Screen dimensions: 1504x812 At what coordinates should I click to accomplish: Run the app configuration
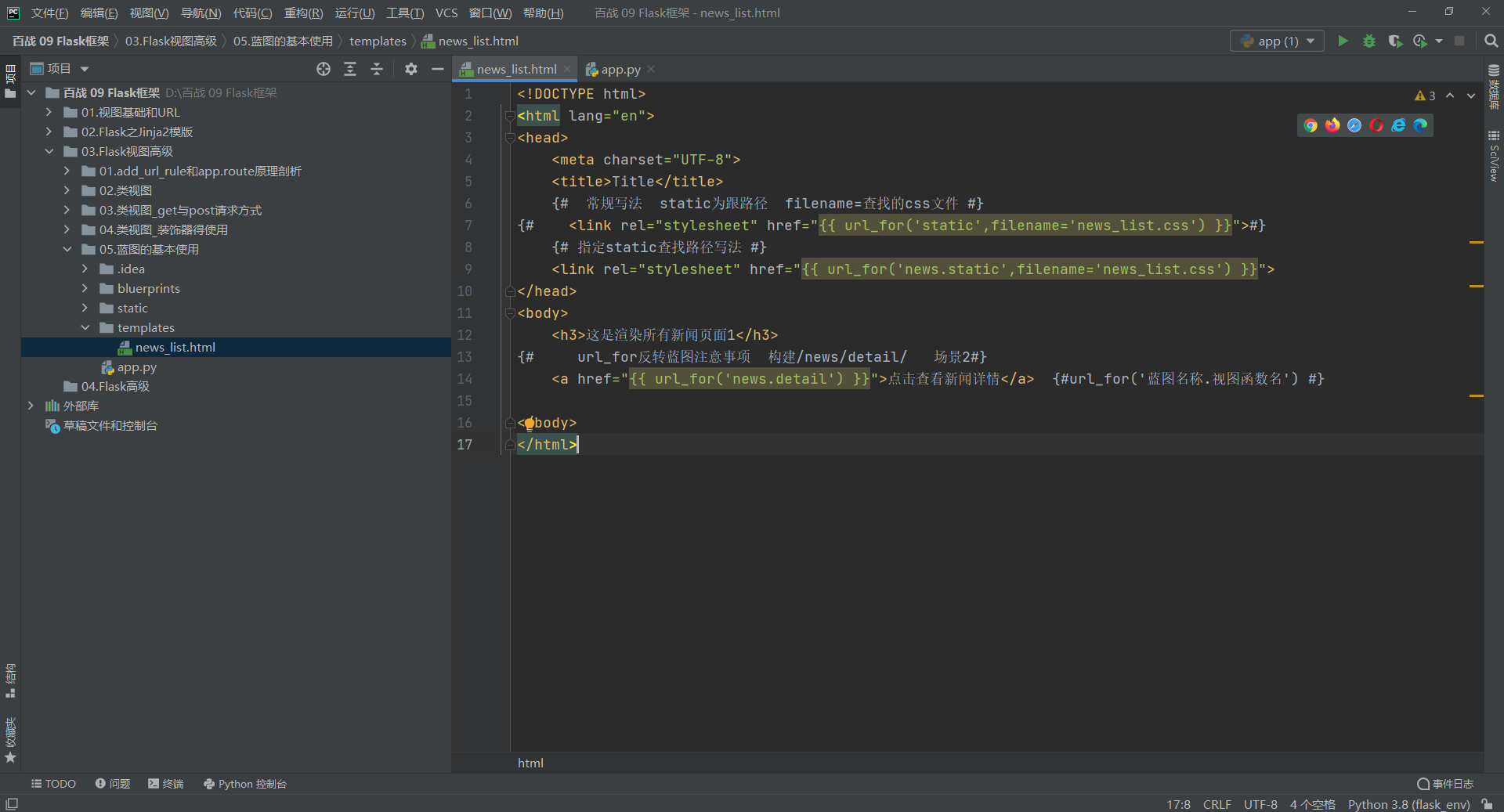tap(1343, 41)
